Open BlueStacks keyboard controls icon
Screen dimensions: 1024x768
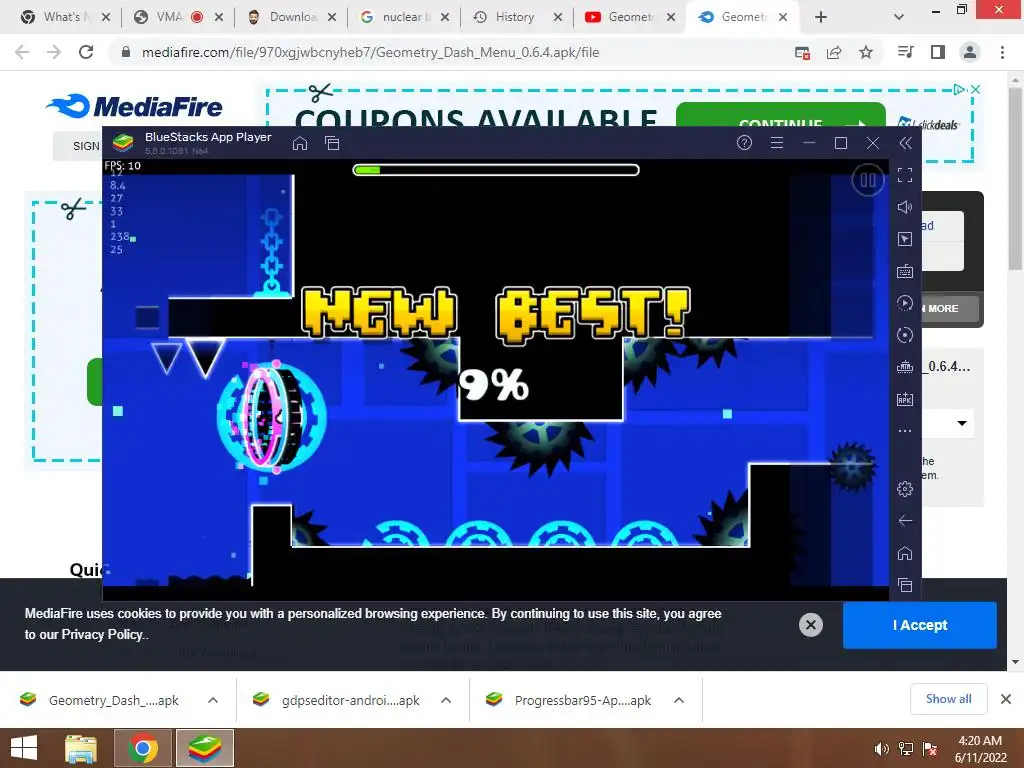point(904,271)
